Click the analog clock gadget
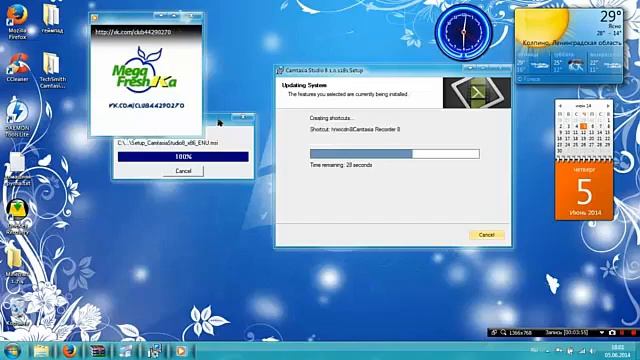The image size is (640, 360). [463, 32]
